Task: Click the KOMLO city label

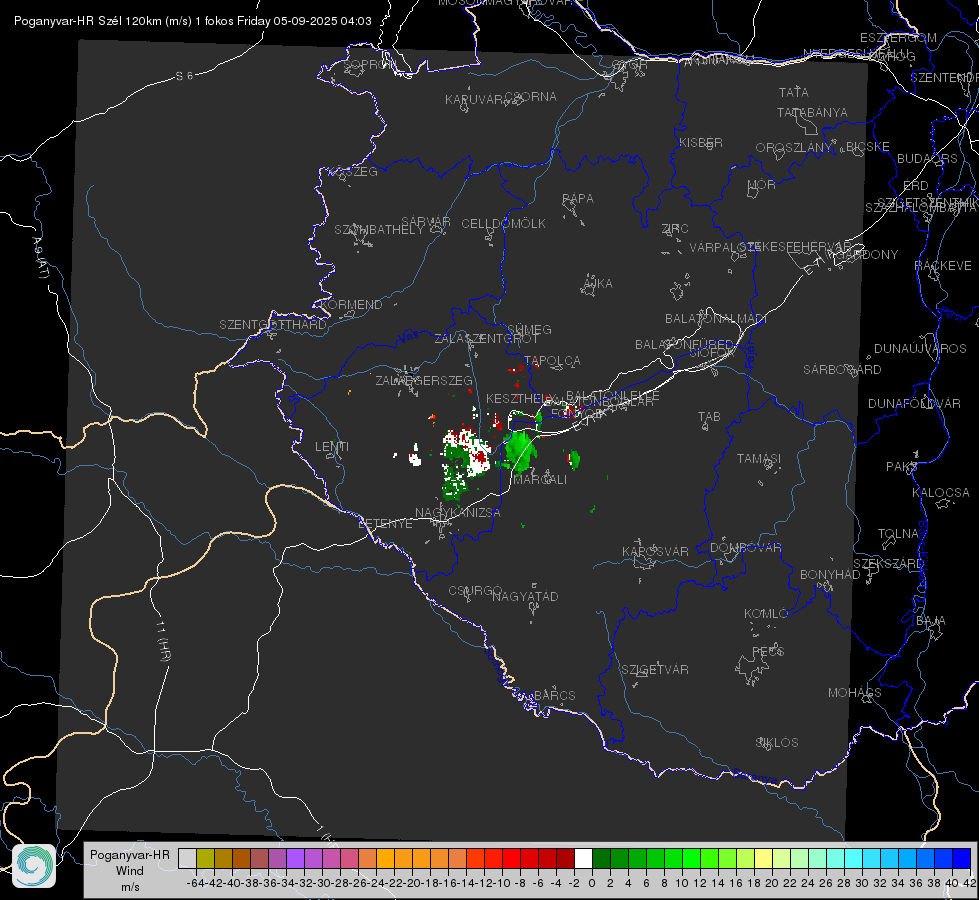Action: (x=766, y=614)
